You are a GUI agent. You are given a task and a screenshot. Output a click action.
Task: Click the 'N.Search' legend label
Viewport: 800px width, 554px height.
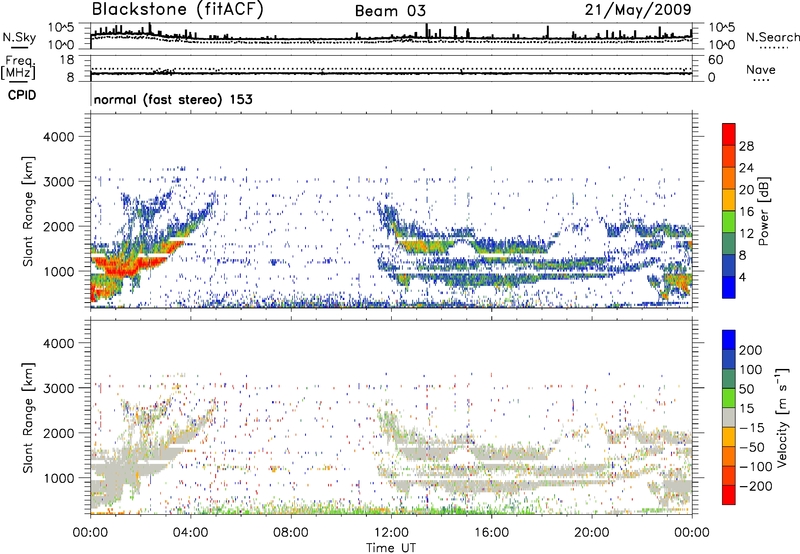coord(772,37)
